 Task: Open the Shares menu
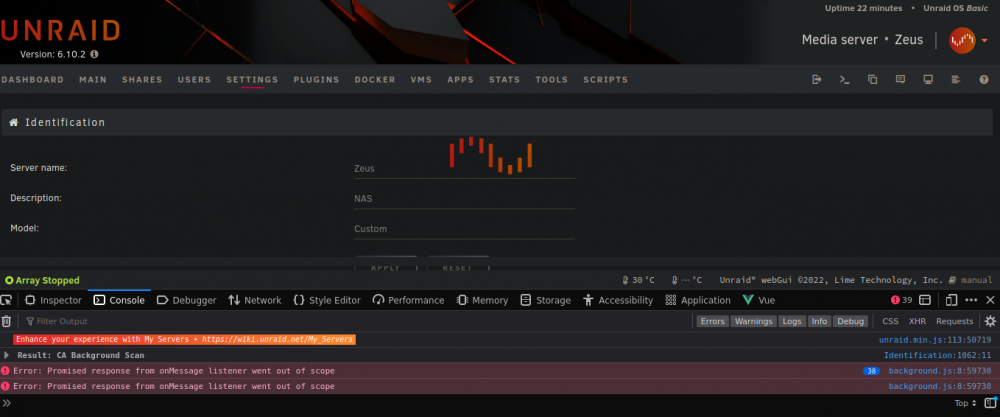[142, 80]
